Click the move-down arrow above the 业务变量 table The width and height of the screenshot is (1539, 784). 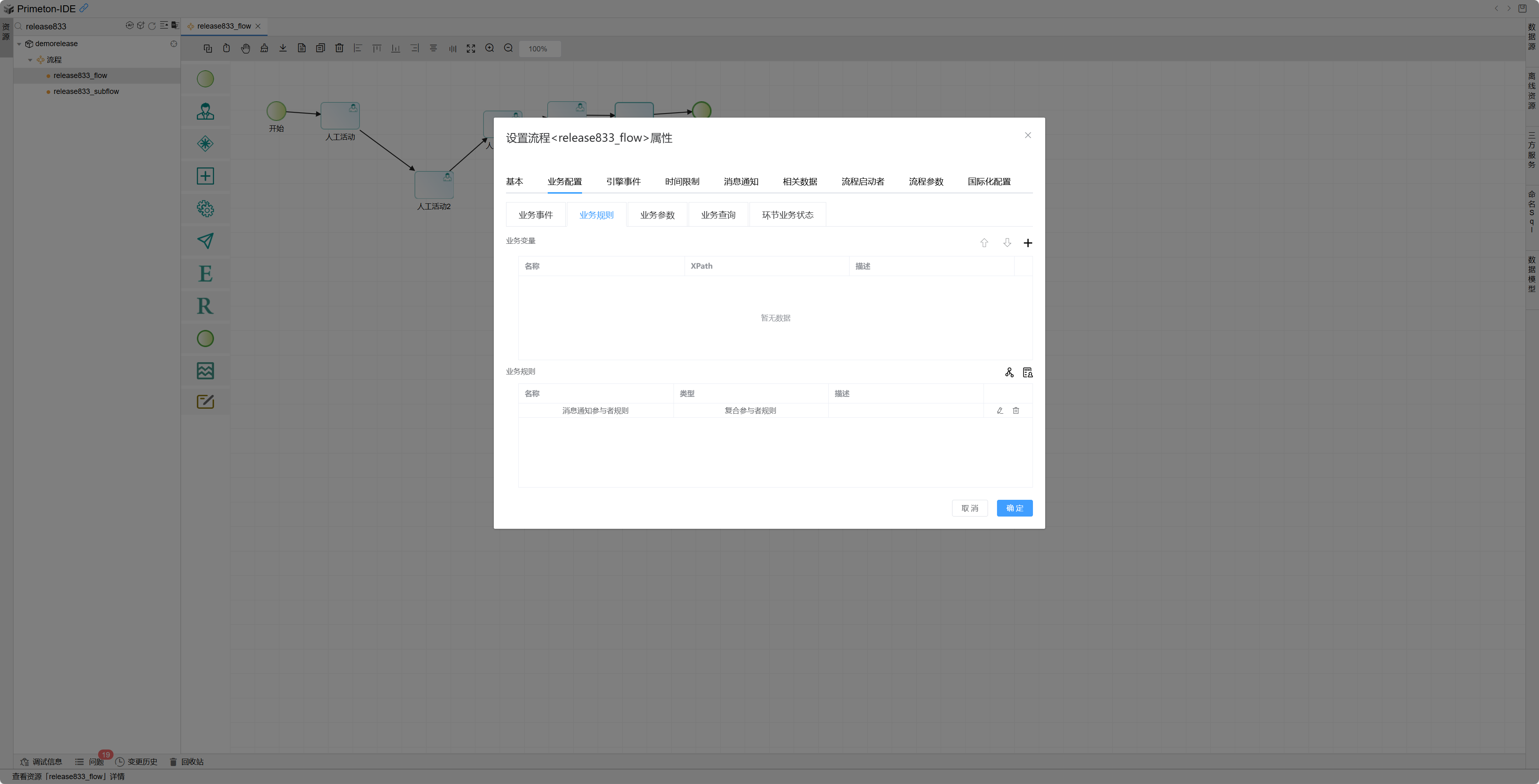tap(1007, 243)
